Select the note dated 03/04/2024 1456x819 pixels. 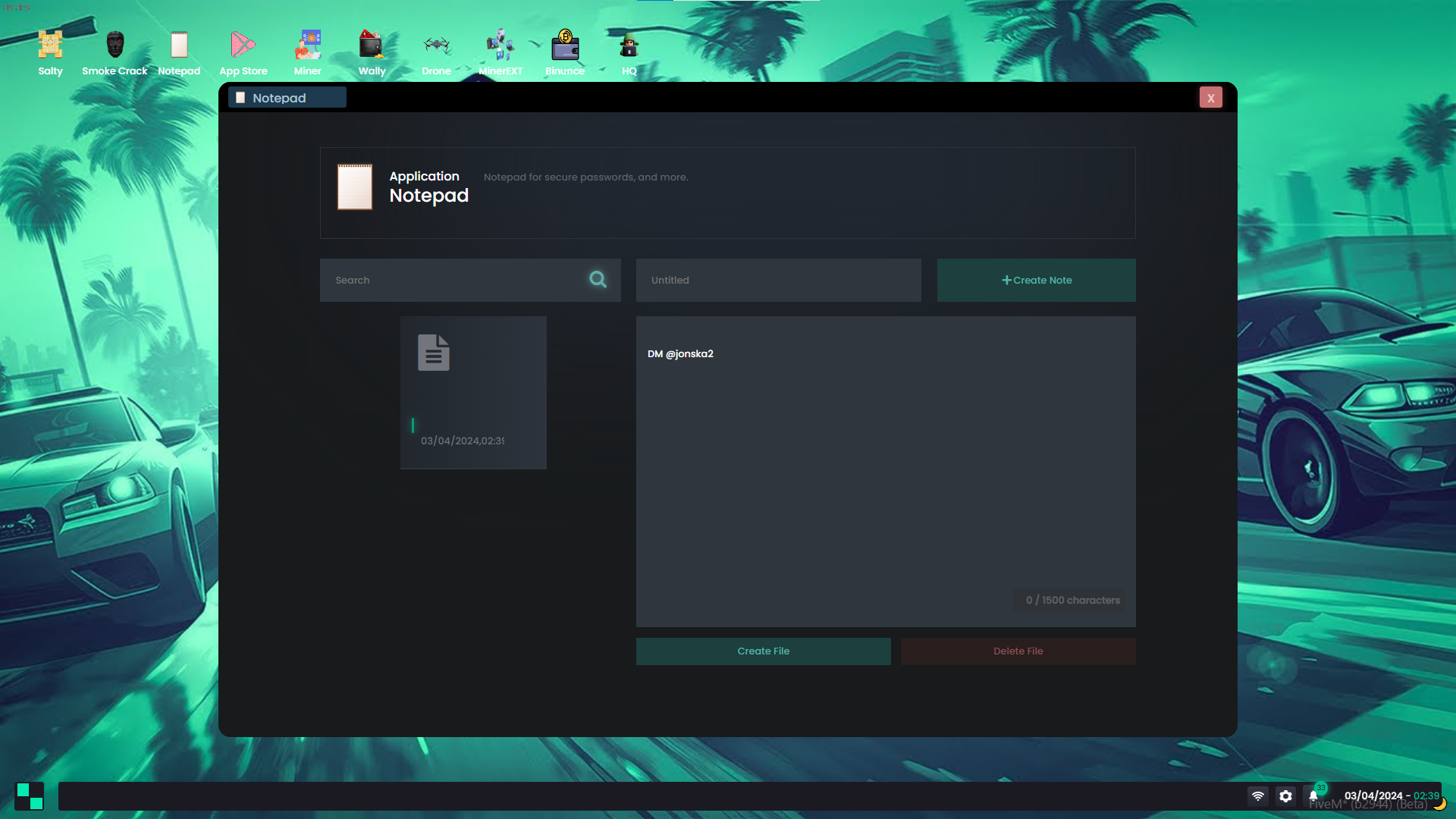(473, 393)
